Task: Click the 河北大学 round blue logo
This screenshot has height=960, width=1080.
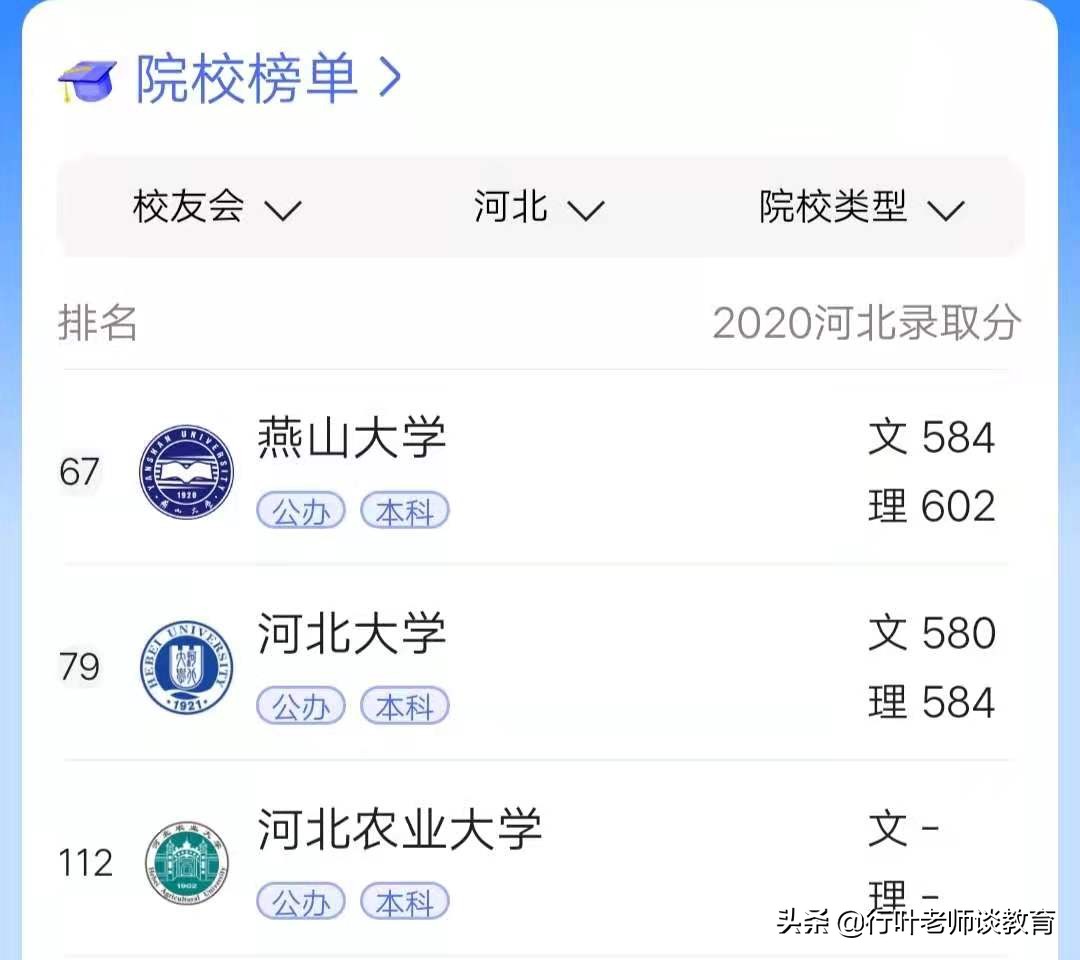Action: pyautogui.click(x=185, y=665)
